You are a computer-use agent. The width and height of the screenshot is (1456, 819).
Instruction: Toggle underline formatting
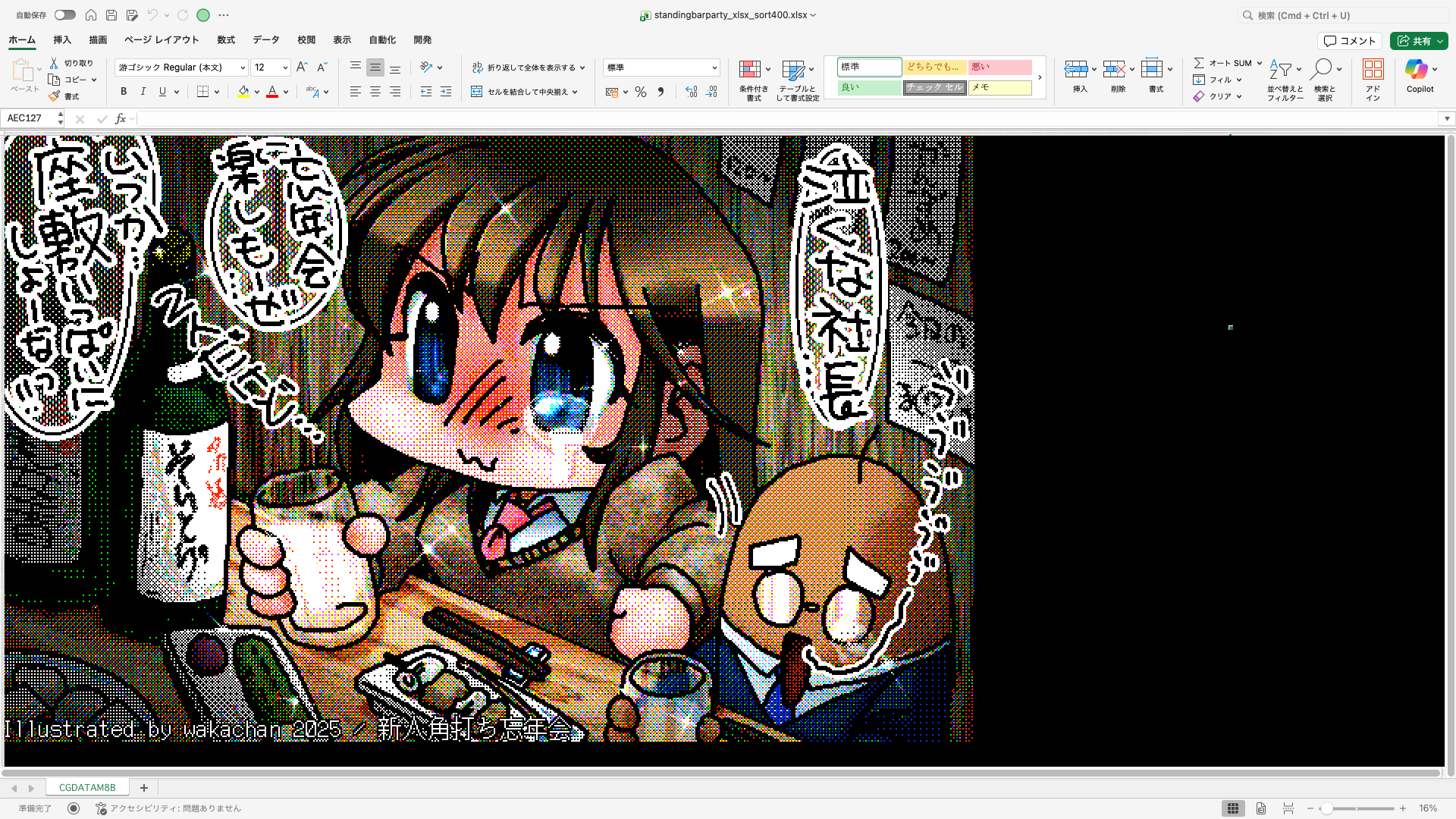click(x=162, y=92)
